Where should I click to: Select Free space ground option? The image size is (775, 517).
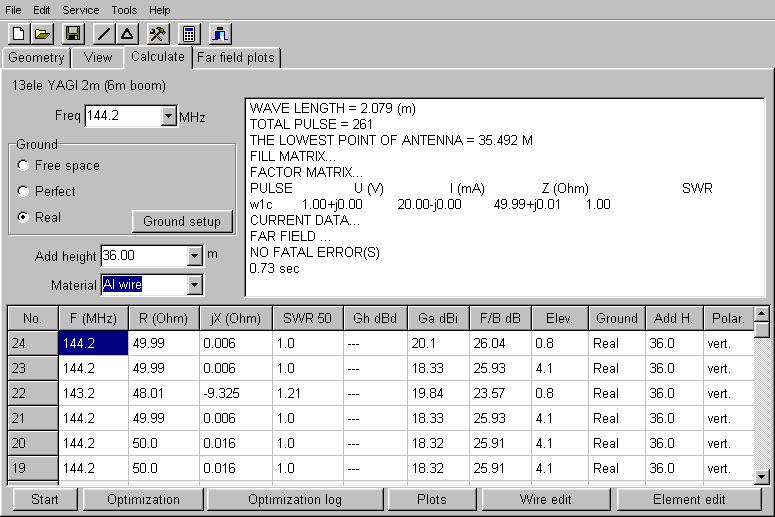click(23, 166)
